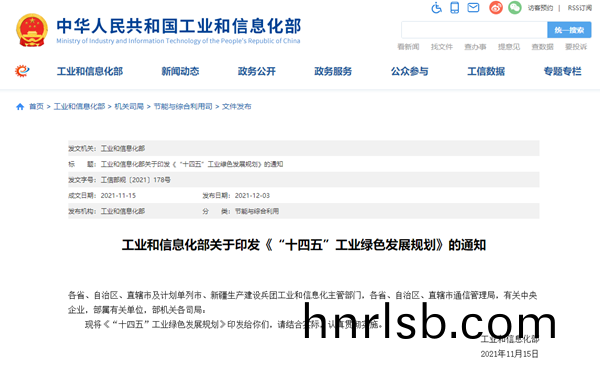This screenshot has width=600, height=368.
Task: Click the orange swirl icon beside navigation
Action: pos(22,71)
